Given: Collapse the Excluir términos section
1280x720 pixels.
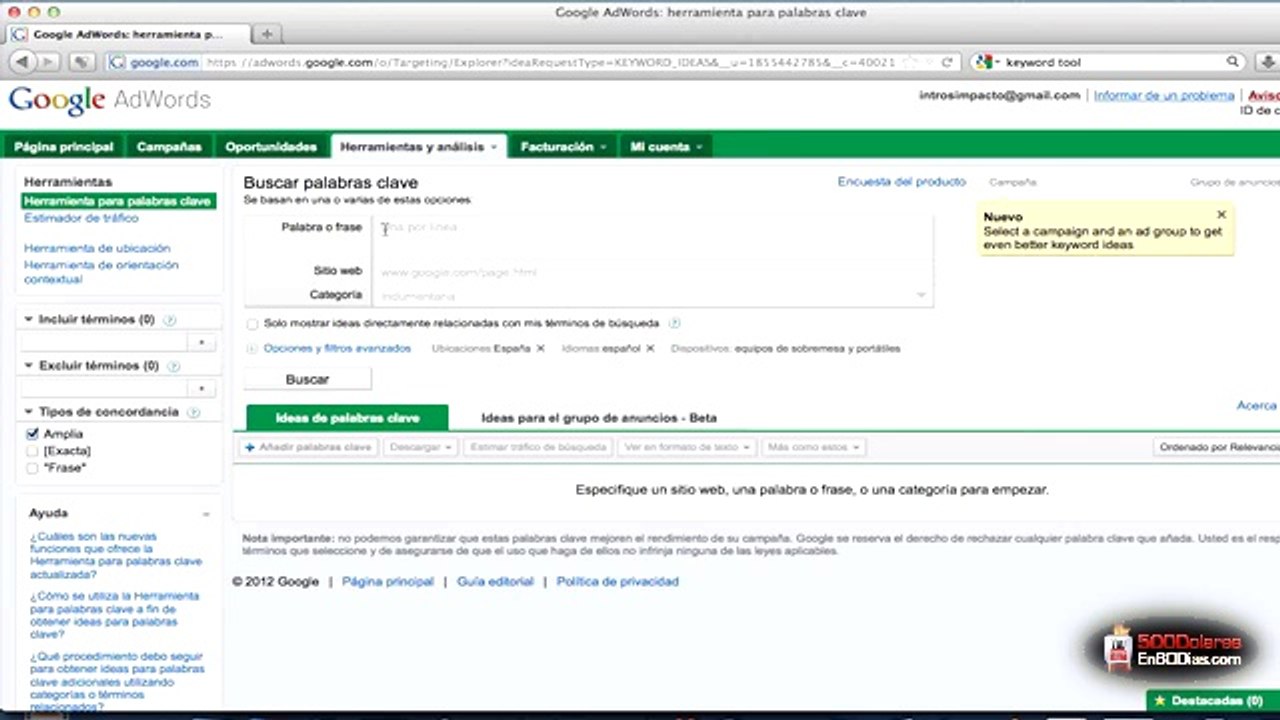Looking at the screenshot, I should point(29,366).
